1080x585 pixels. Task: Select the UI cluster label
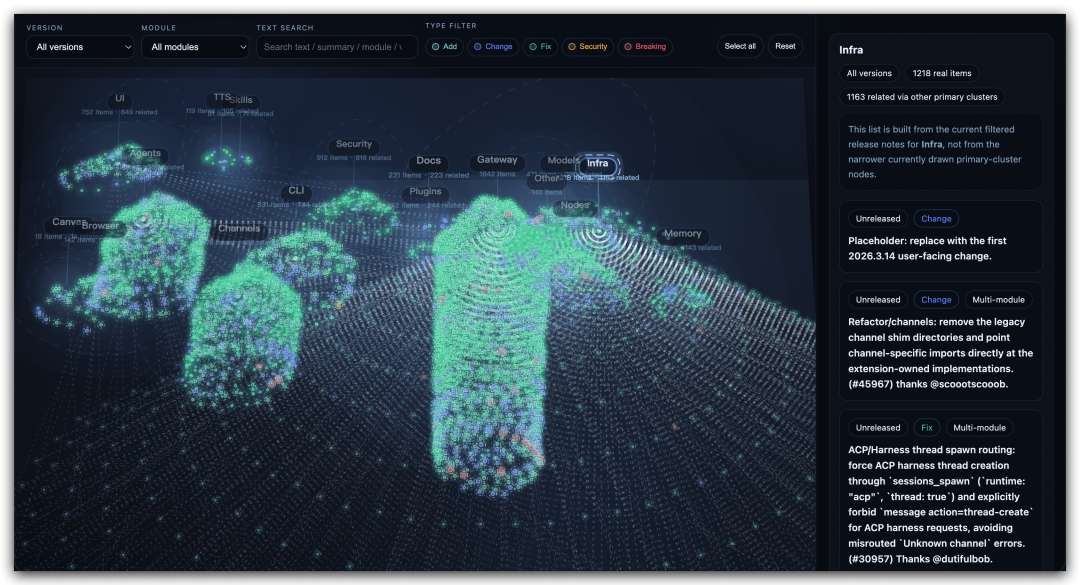pyautogui.click(x=119, y=99)
